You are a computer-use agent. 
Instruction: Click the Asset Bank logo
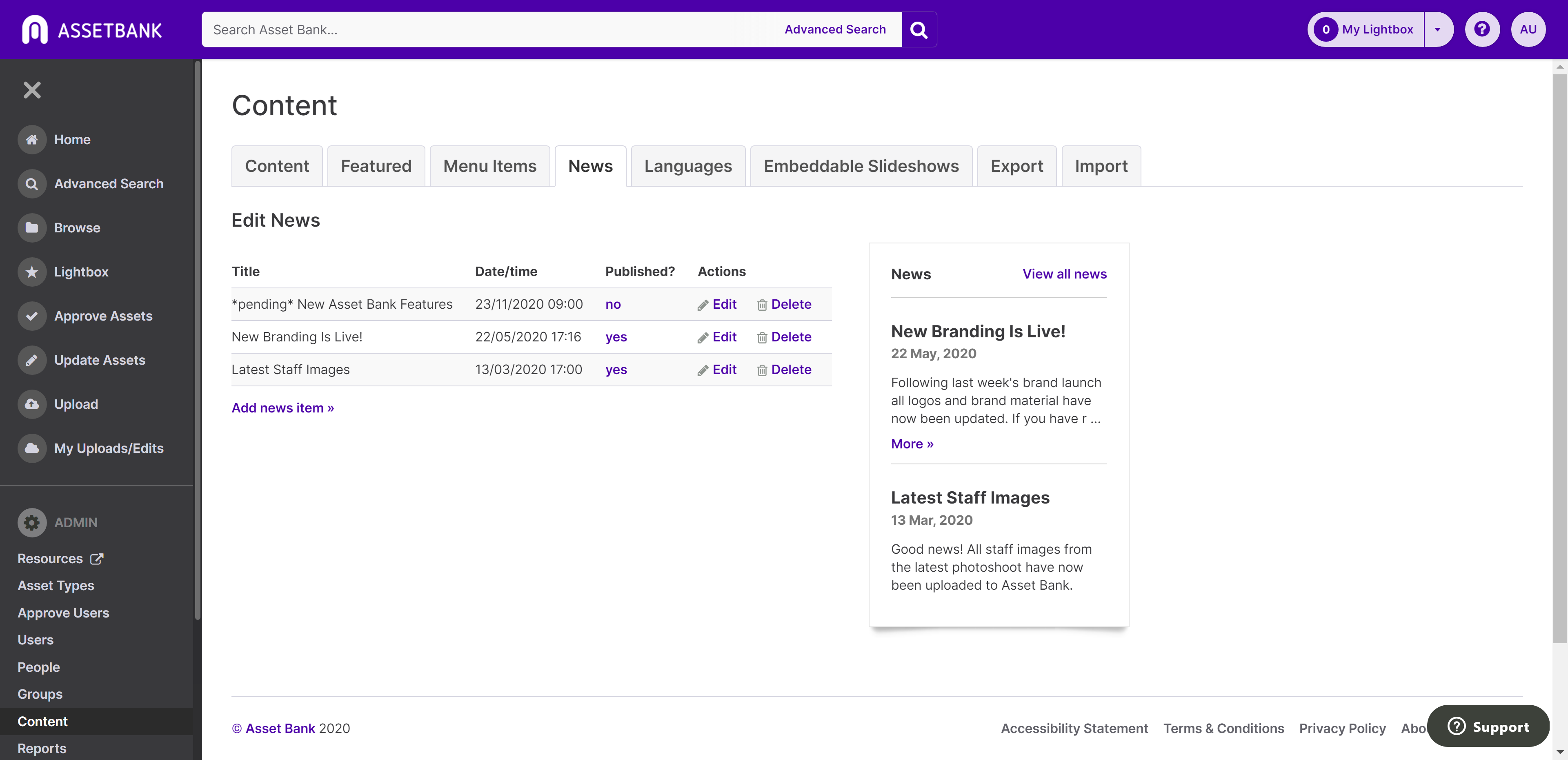pos(92,29)
